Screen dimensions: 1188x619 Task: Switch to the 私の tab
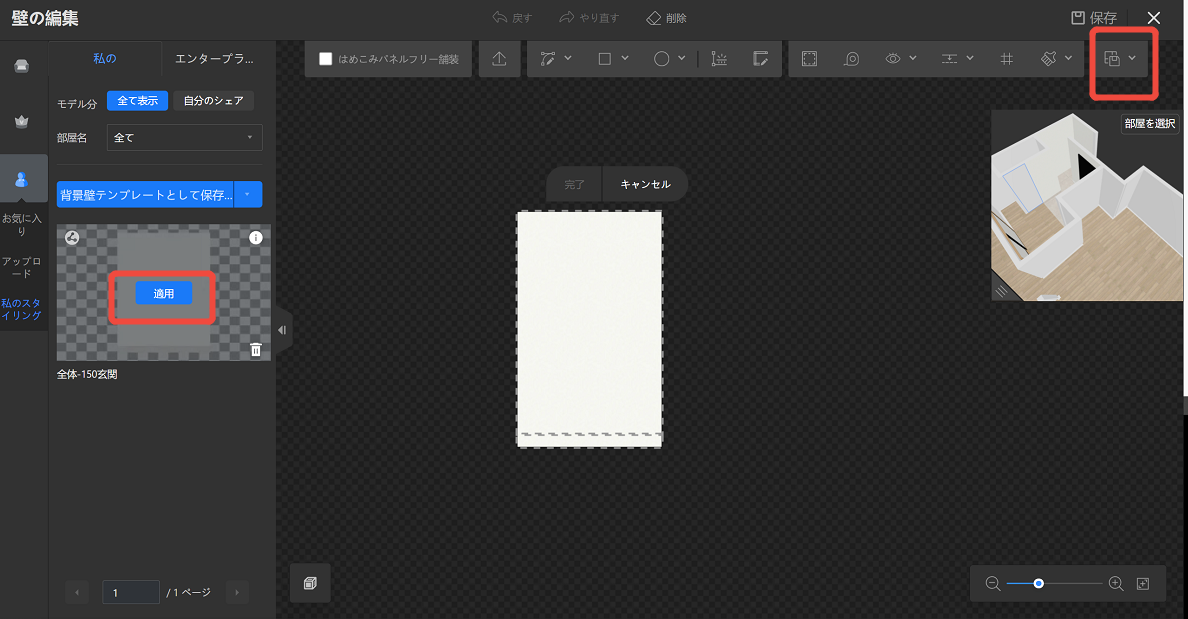(x=105, y=58)
